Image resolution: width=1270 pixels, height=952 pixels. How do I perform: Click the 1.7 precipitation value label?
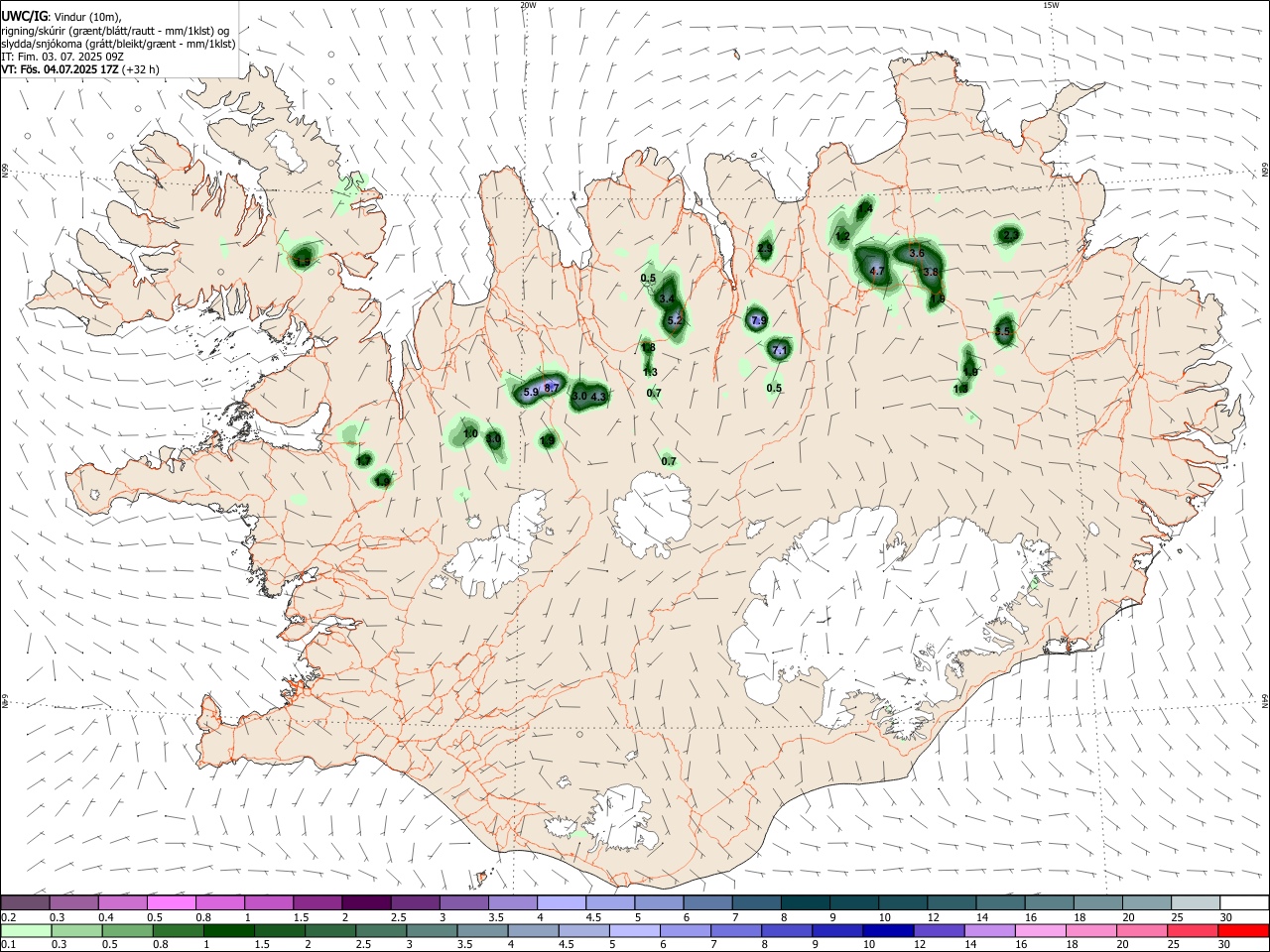pyautogui.click(x=363, y=461)
